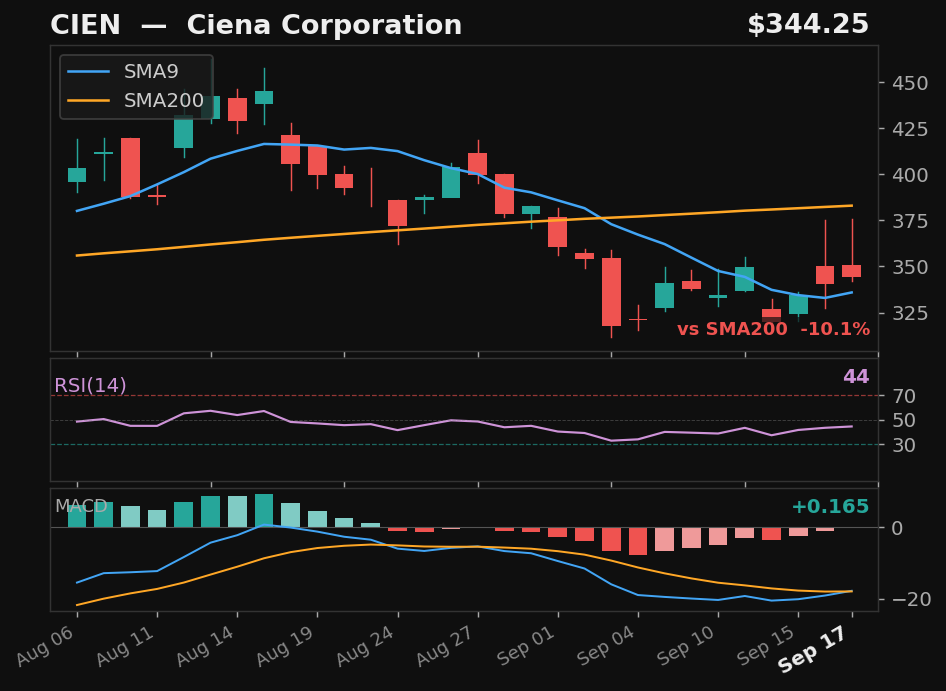The image size is (946, 691).
Task: Click the RSI value 44 readout
Action: click(x=856, y=377)
